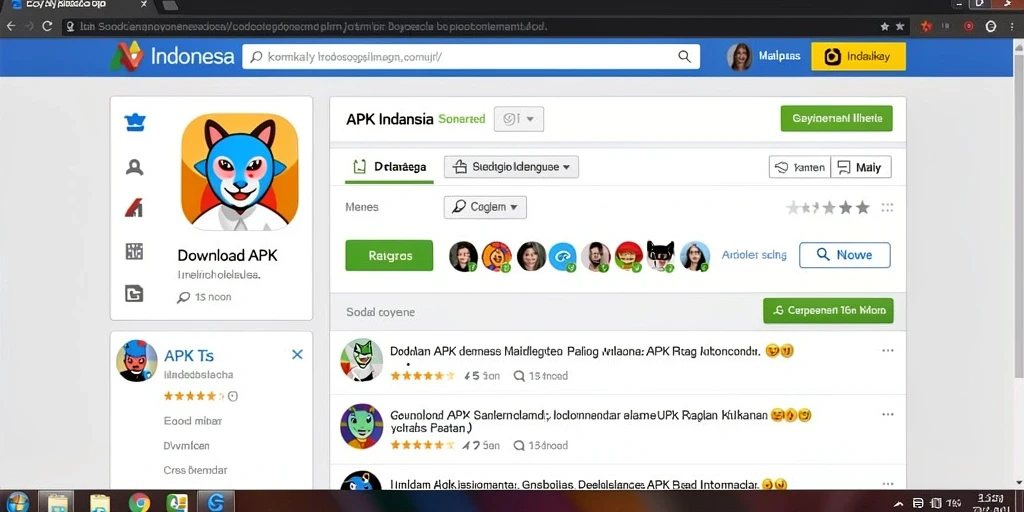Click the folder sidebar icon at bottom
The image size is (1024, 512).
(134, 293)
